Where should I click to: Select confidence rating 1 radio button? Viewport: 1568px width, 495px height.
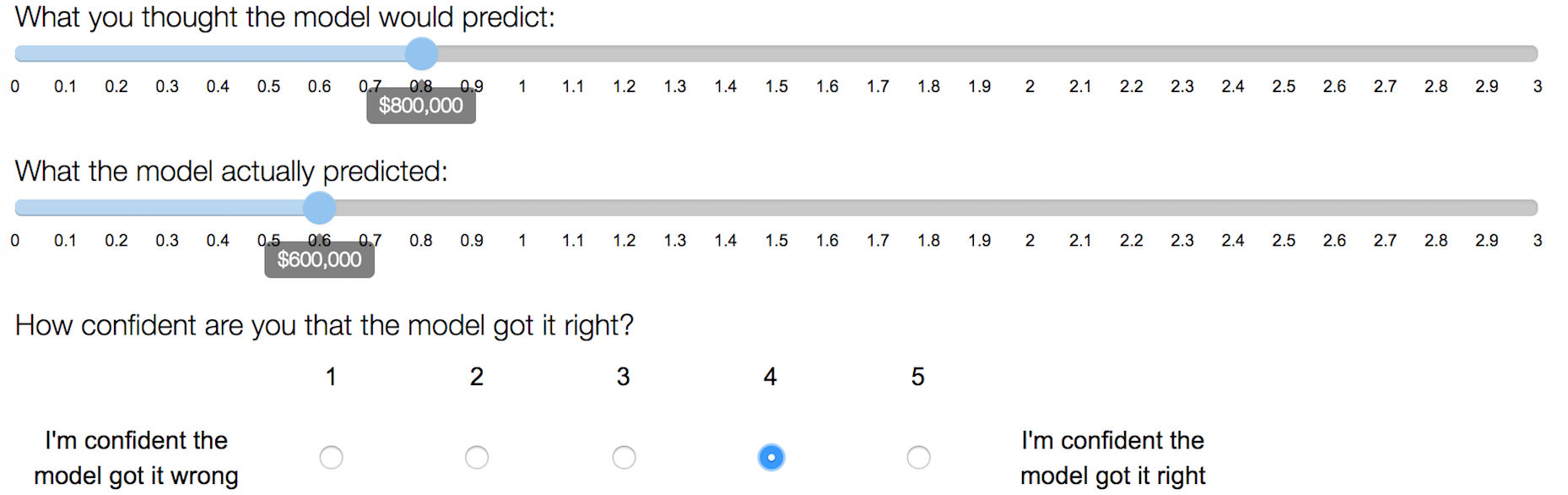click(331, 457)
